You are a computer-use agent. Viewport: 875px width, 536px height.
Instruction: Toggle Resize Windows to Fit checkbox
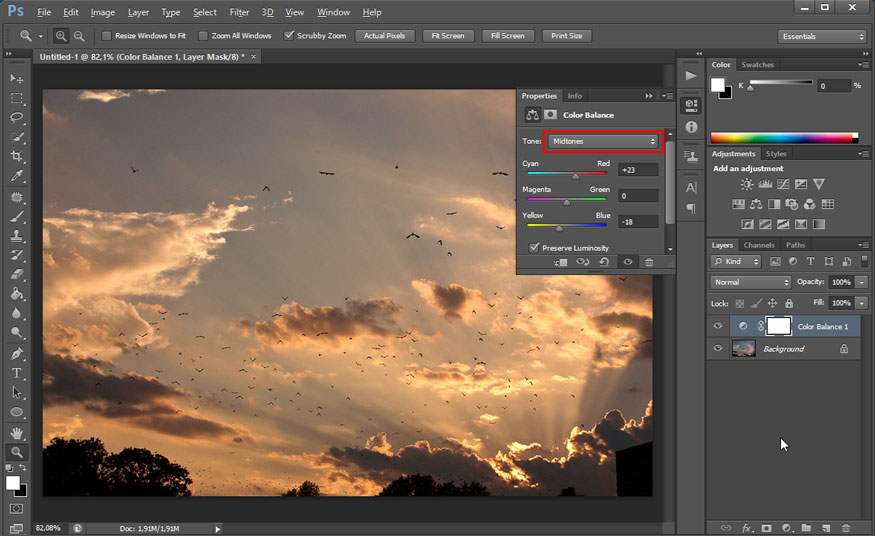106,36
